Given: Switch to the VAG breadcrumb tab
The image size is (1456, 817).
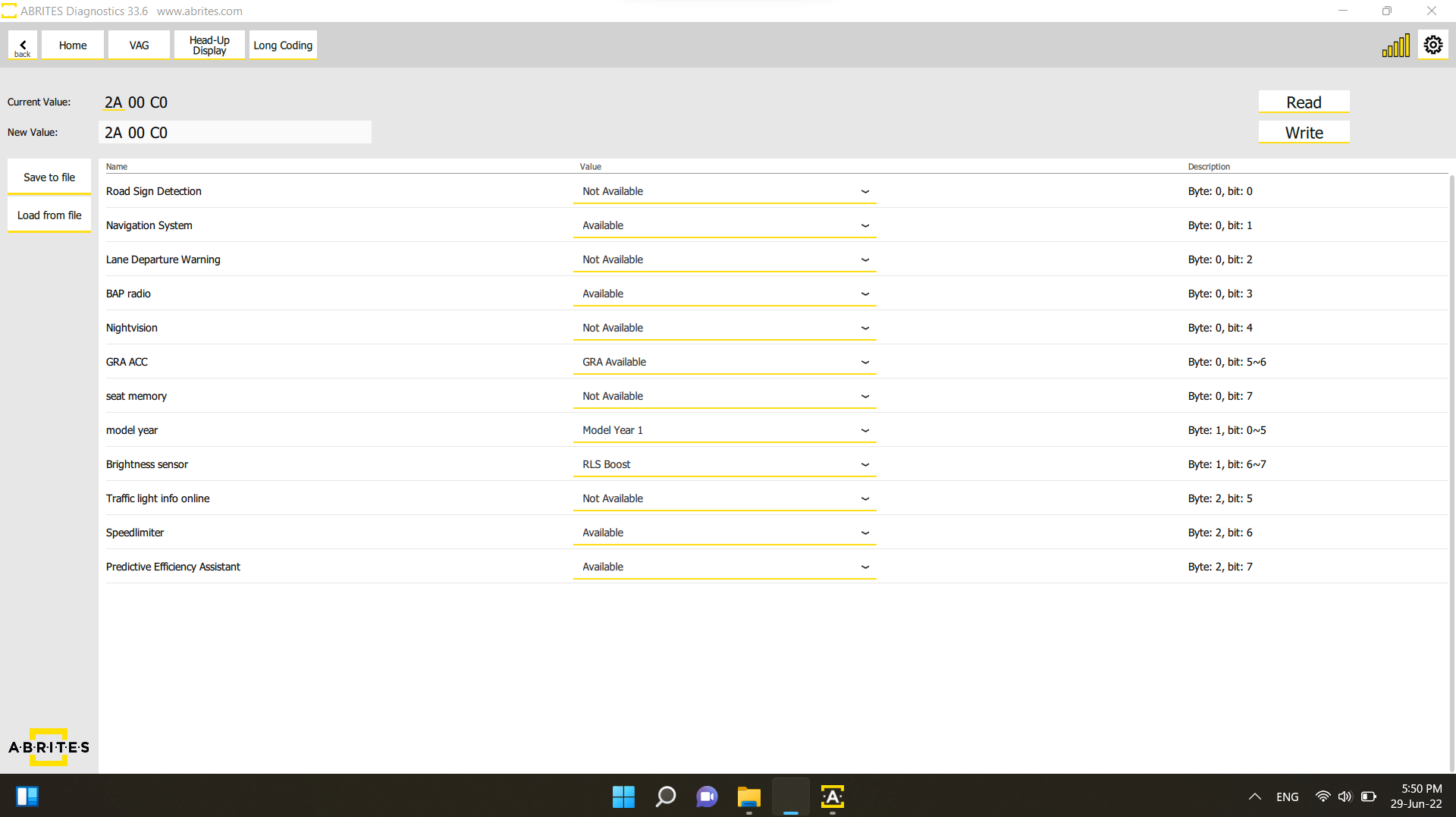Looking at the screenshot, I should click(x=139, y=46).
